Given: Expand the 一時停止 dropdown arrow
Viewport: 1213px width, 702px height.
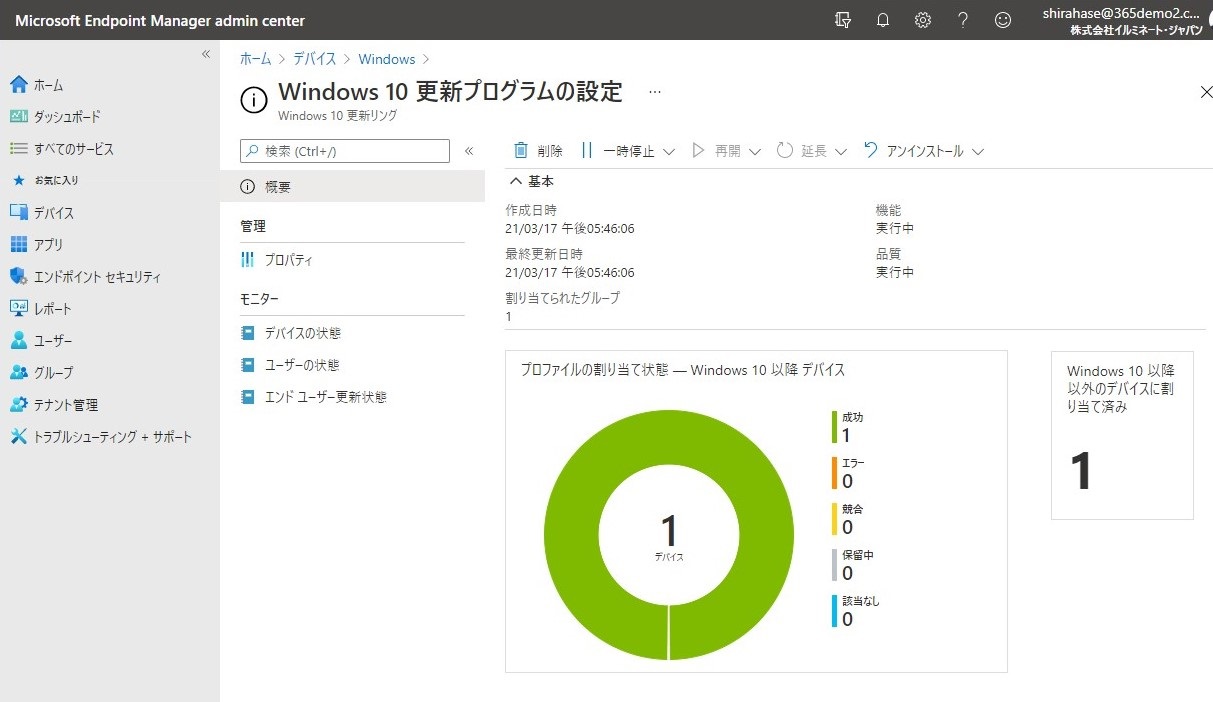Looking at the screenshot, I should click(669, 152).
